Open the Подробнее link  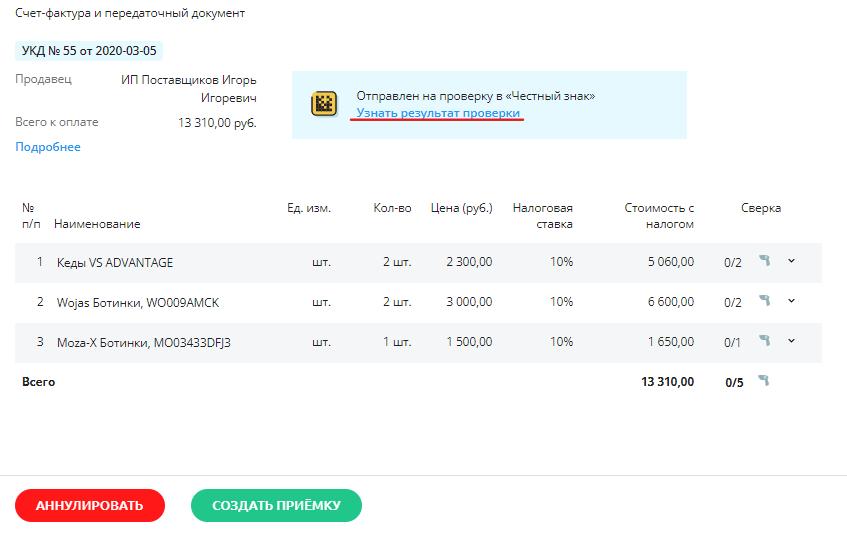click(48, 147)
